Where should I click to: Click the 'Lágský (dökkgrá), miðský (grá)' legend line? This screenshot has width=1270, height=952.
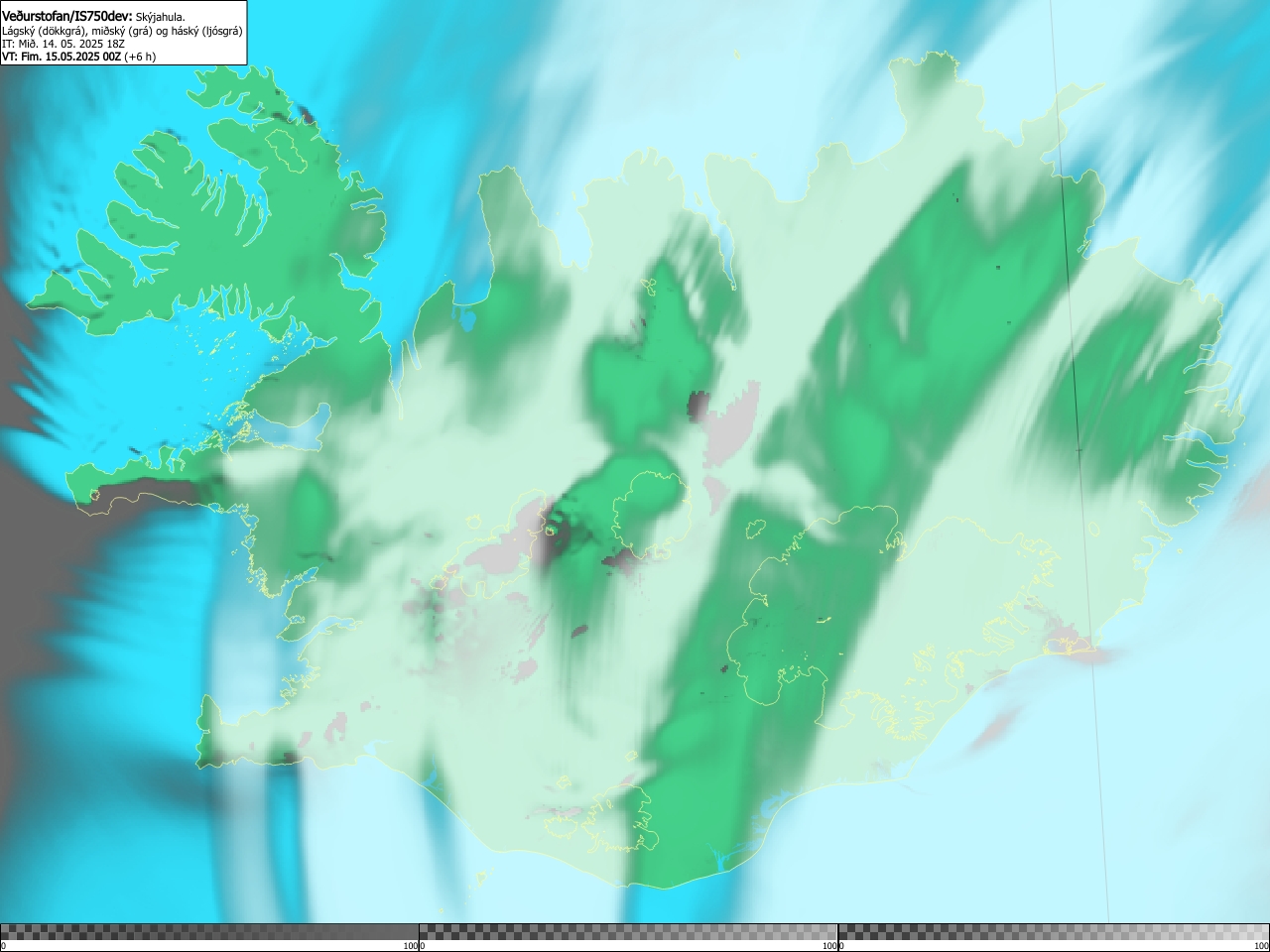click(x=79, y=31)
